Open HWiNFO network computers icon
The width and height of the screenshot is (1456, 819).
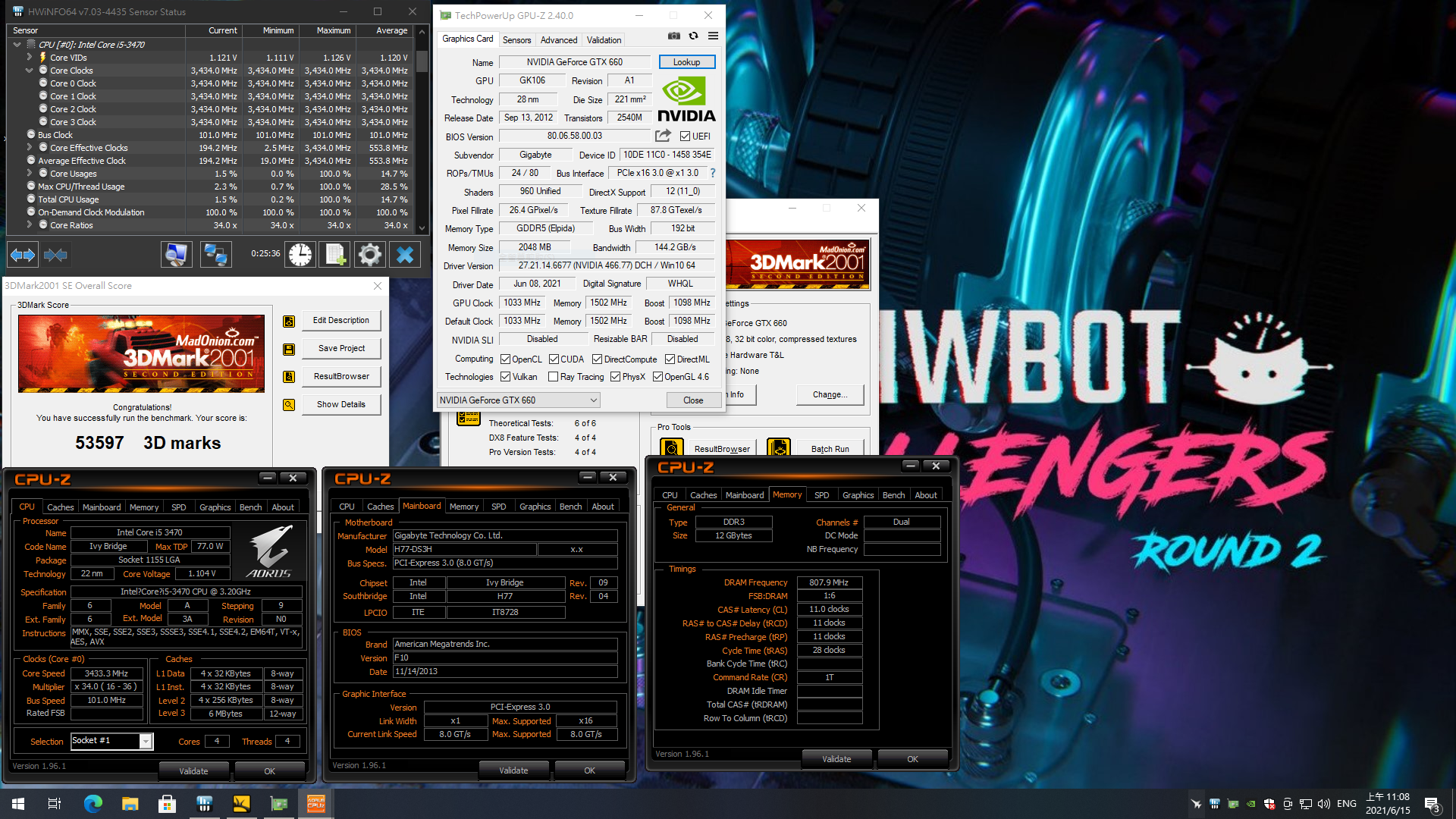coord(215,255)
